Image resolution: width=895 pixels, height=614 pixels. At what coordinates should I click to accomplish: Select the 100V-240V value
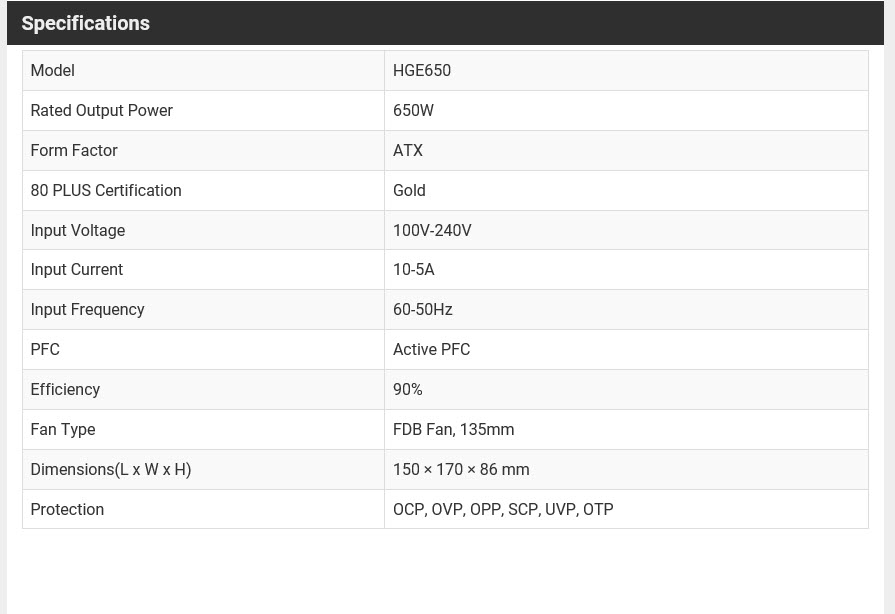click(432, 231)
